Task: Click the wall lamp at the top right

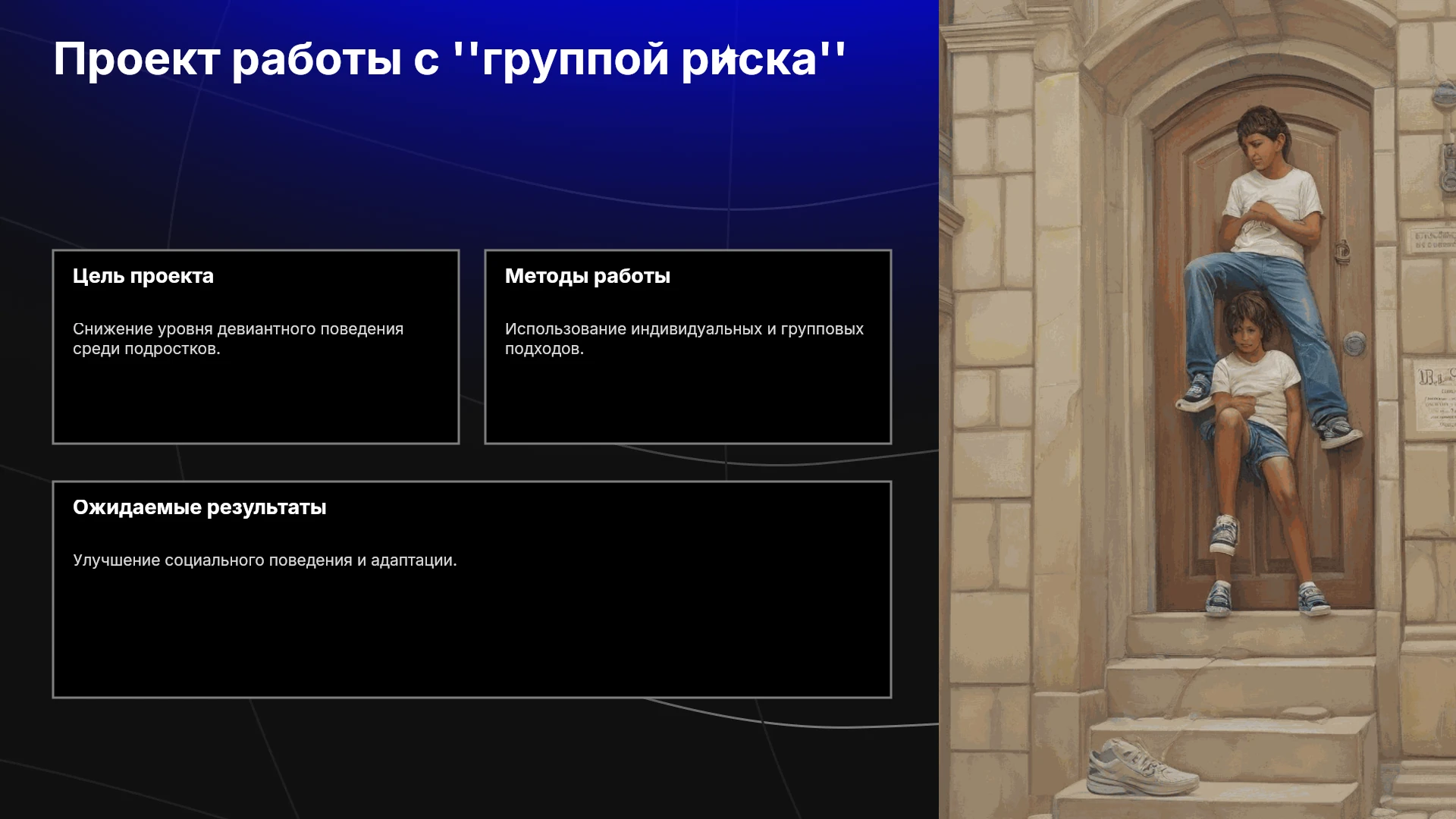Action: 1445,136
